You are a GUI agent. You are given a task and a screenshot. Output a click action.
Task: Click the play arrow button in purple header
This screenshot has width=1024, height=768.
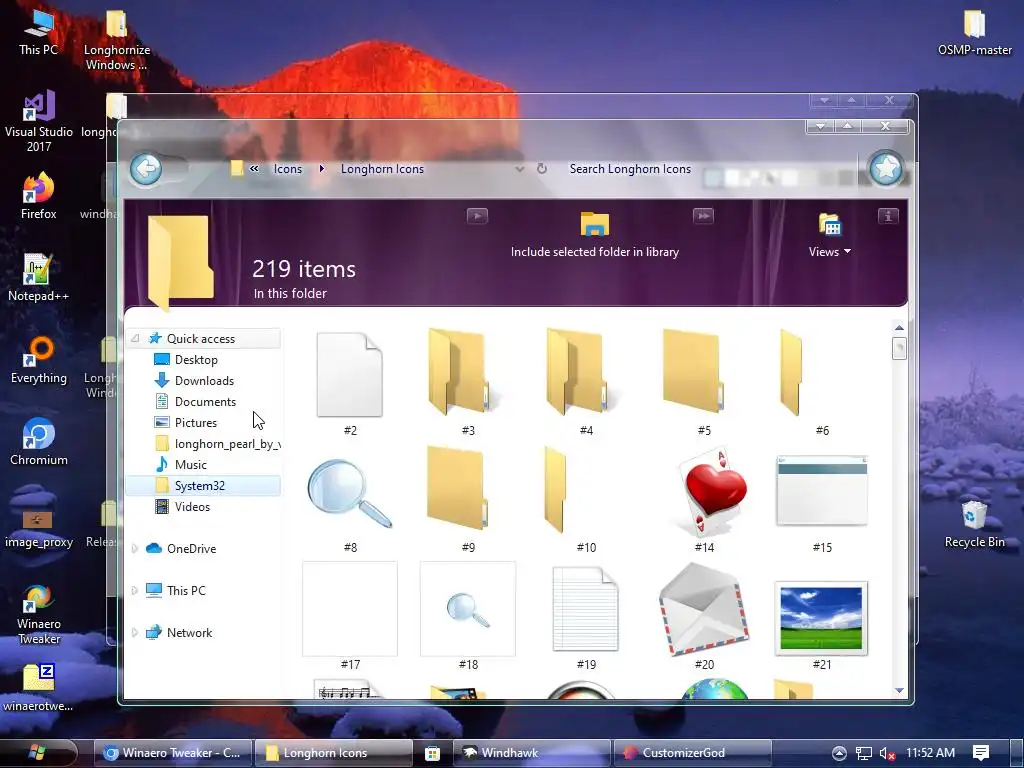click(x=477, y=216)
